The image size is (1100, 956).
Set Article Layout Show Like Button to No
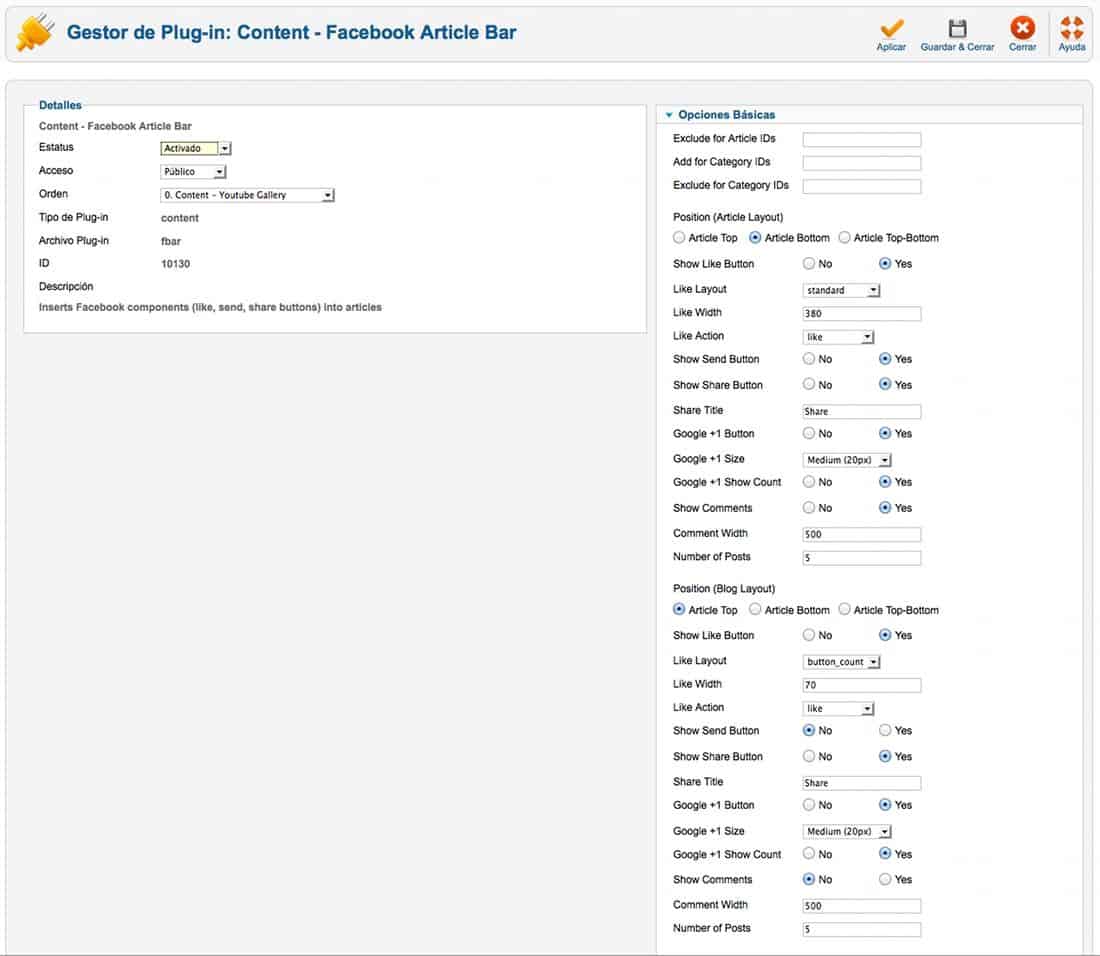click(809, 264)
